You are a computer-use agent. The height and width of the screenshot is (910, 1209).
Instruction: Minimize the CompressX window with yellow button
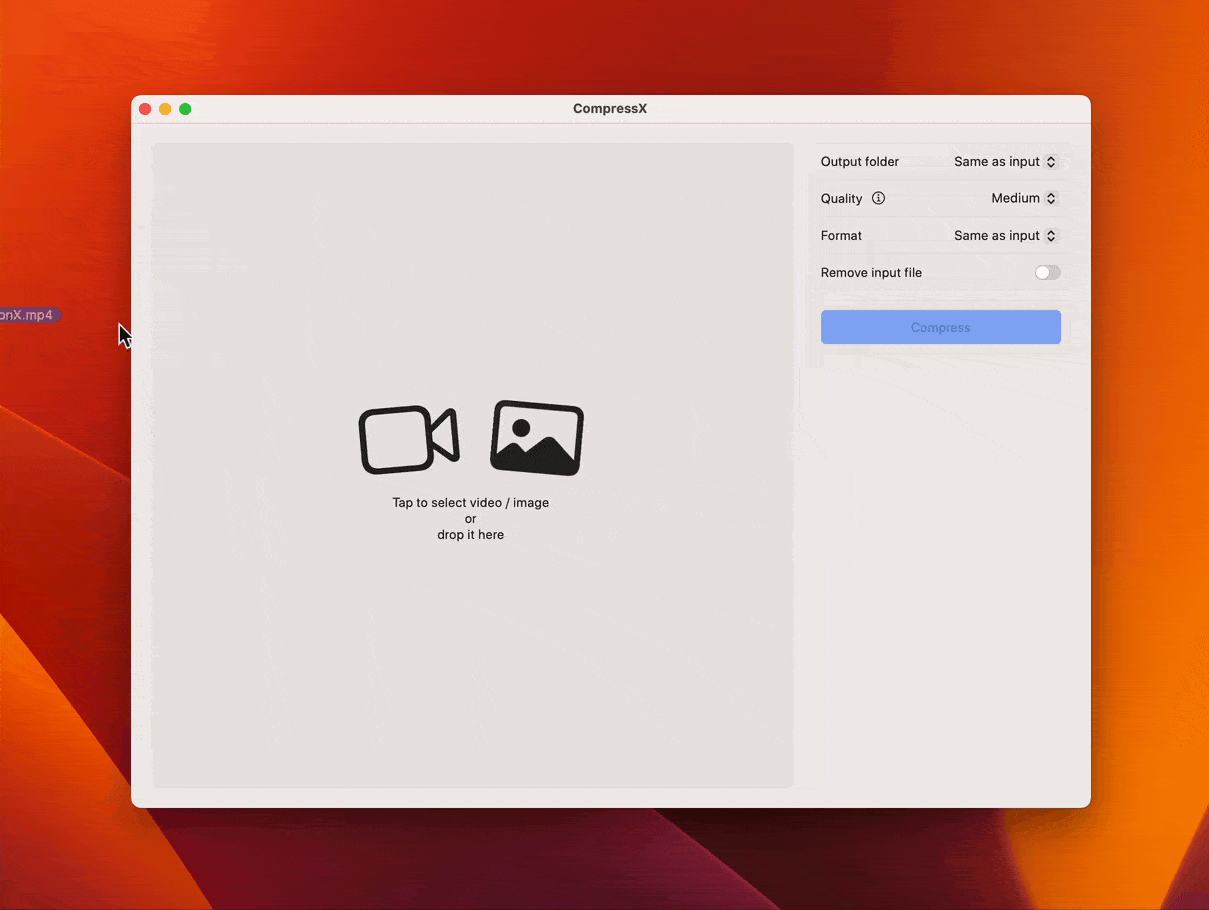pyautogui.click(x=165, y=109)
